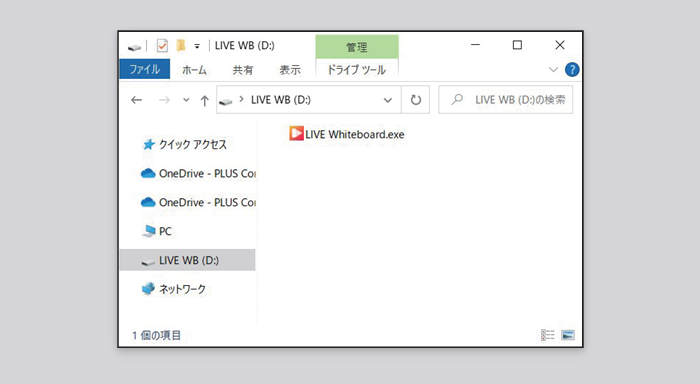Switch to details view in status bar
Image resolution: width=700 pixels, height=384 pixels.
(x=548, y=334)
